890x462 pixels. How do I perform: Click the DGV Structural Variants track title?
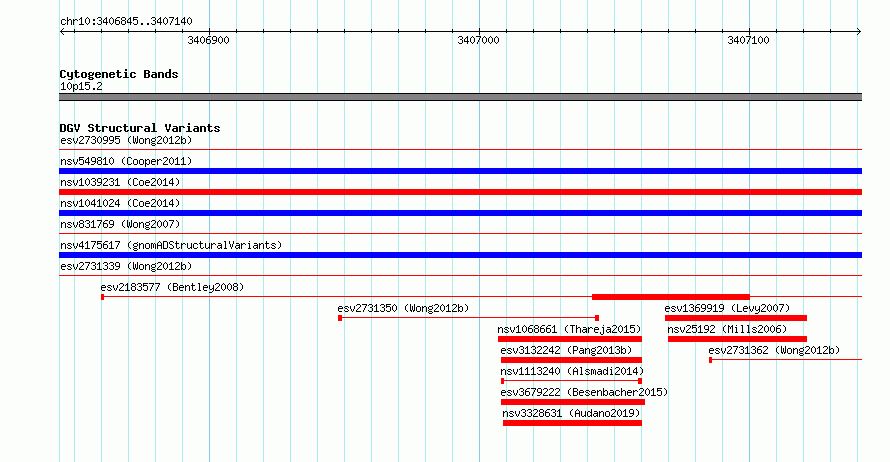click(x=140, y=128)
